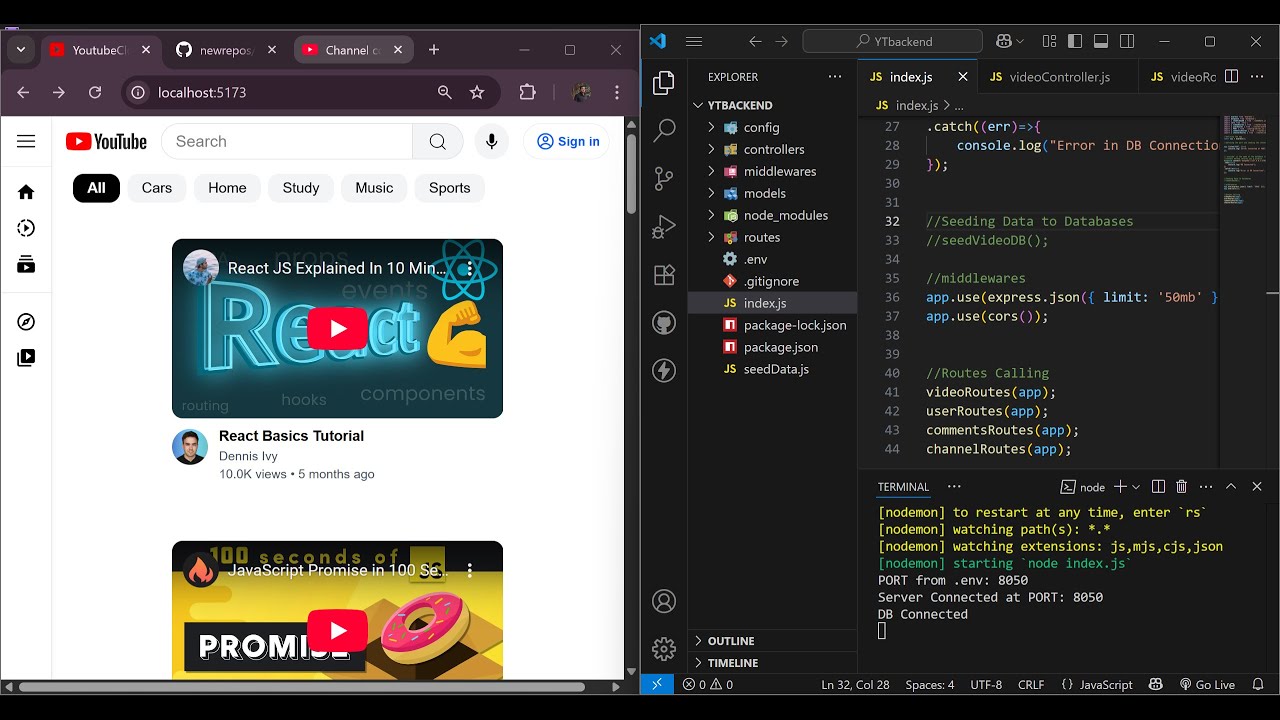Select the Music filter chip
Viewport: 1280px width, 720px height.
pyautogui.click(x=374, y=188)
